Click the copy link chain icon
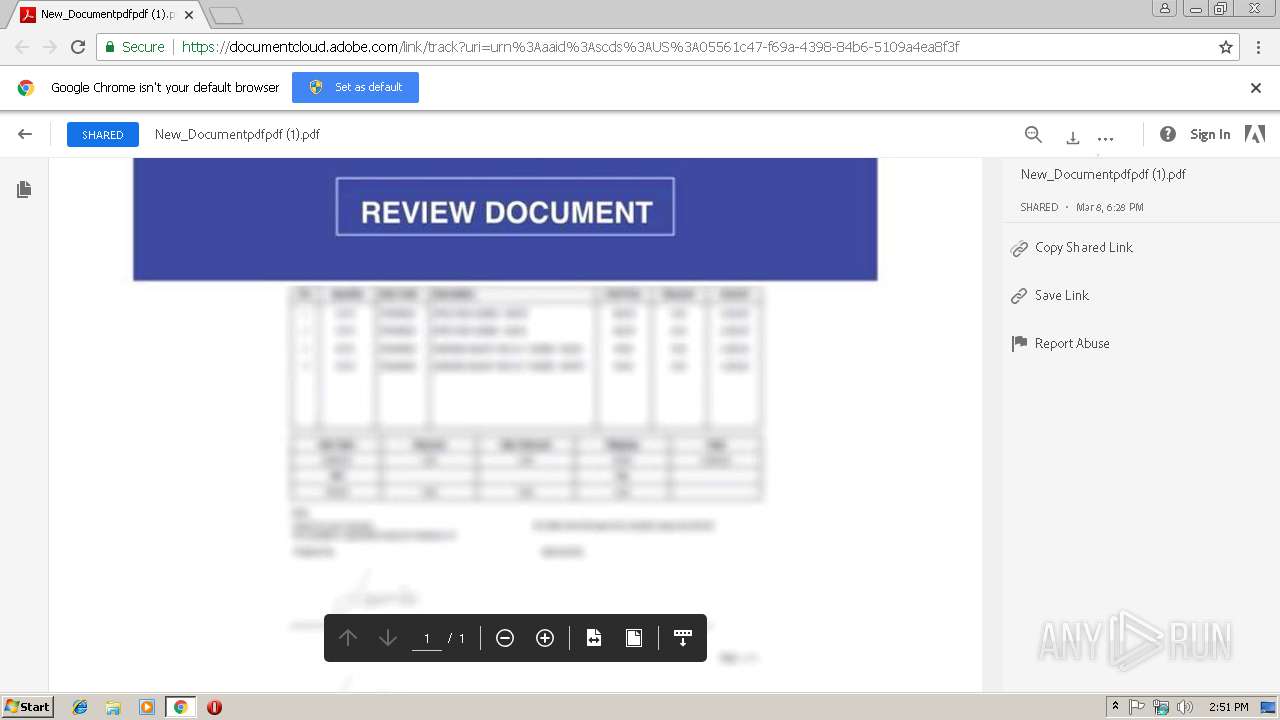Screen dimensions: 1280x720 (1019, 249)
